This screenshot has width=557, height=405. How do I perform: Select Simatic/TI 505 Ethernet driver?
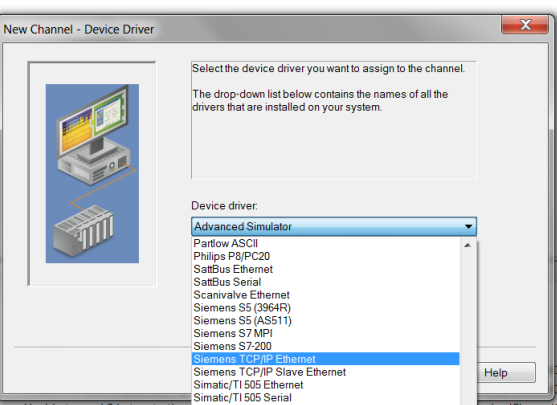pos(326,385)
